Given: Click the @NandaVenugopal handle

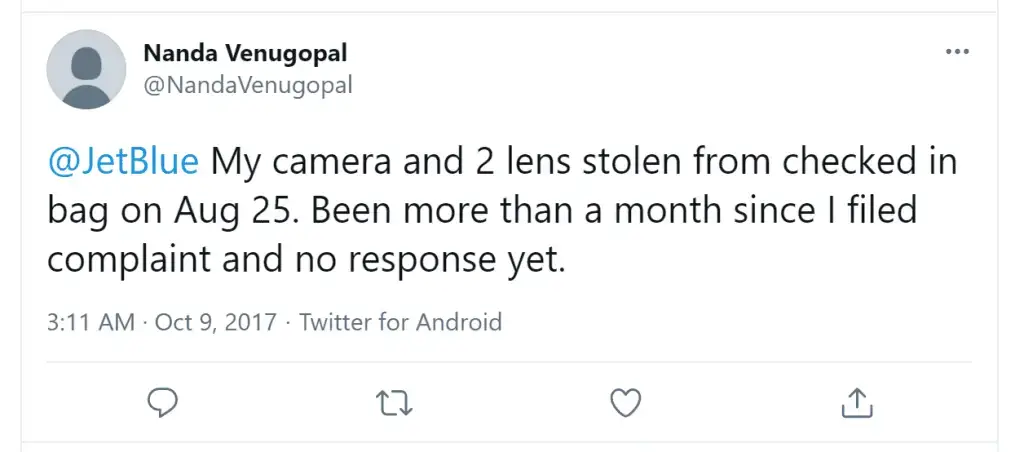Looking at the screenshot, I should pos(248,86).
